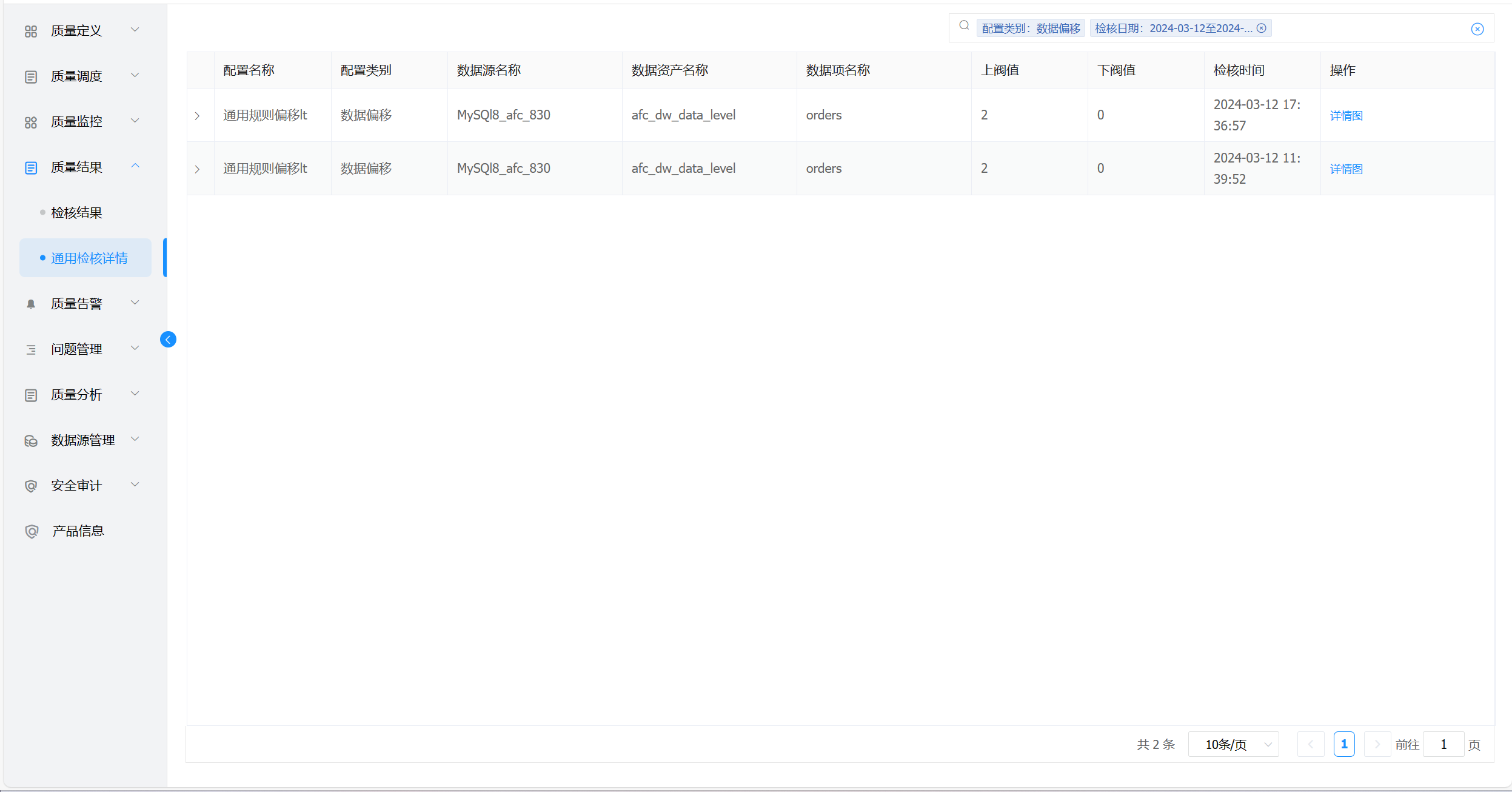Image resolution: width=1512 pixels, height=792 pixels.
Task: Select 通用检核详情 menu item
Action: [89, 258]
